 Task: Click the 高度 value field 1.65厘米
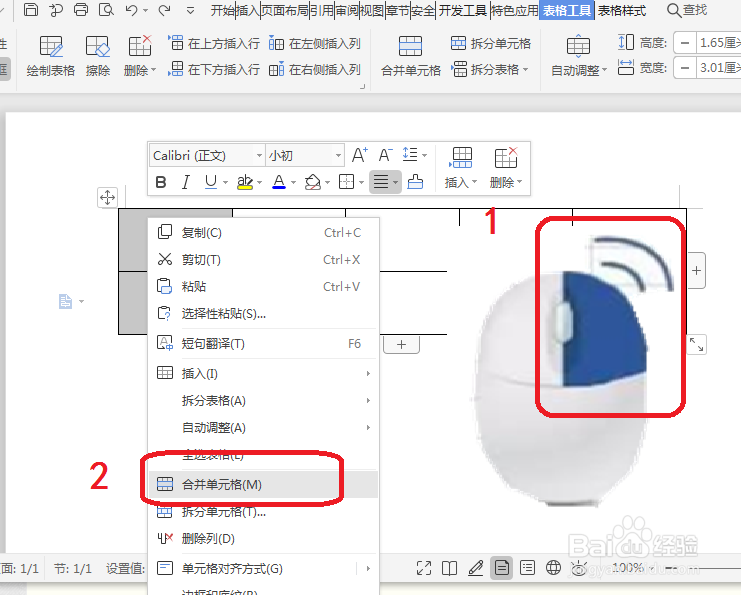pos(719,43)
